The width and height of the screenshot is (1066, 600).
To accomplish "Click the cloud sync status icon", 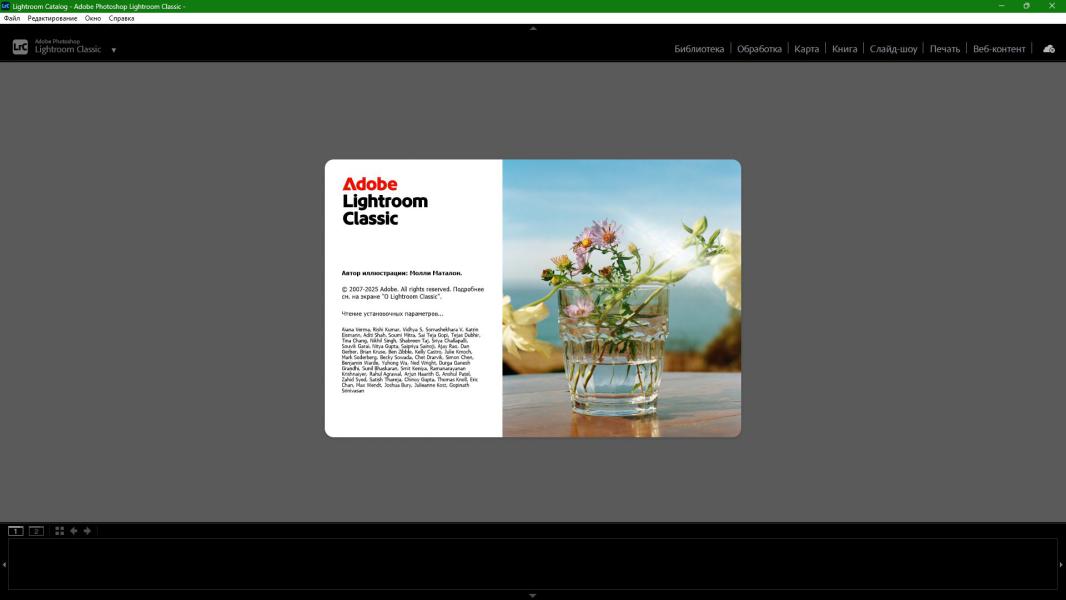I will tap(1048, 48).
